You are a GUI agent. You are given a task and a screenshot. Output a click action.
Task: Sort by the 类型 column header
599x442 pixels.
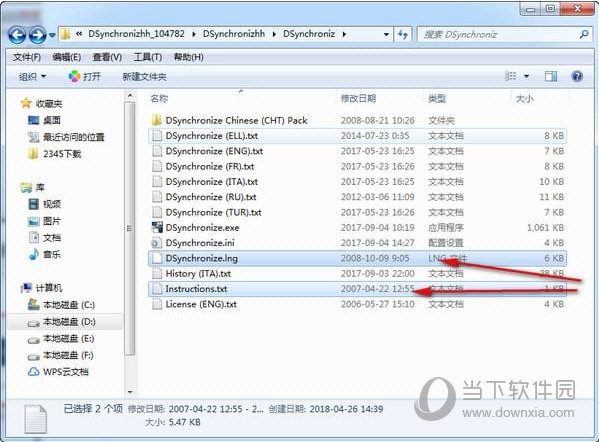point(437,99)
